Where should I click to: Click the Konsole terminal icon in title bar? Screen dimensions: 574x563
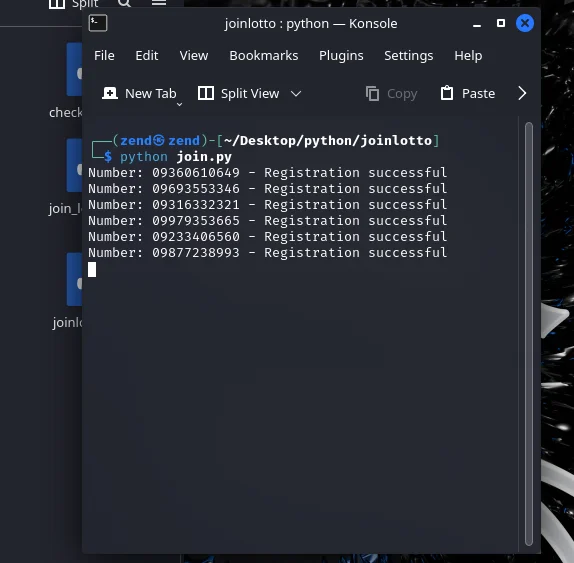click(x=98, y=23)
